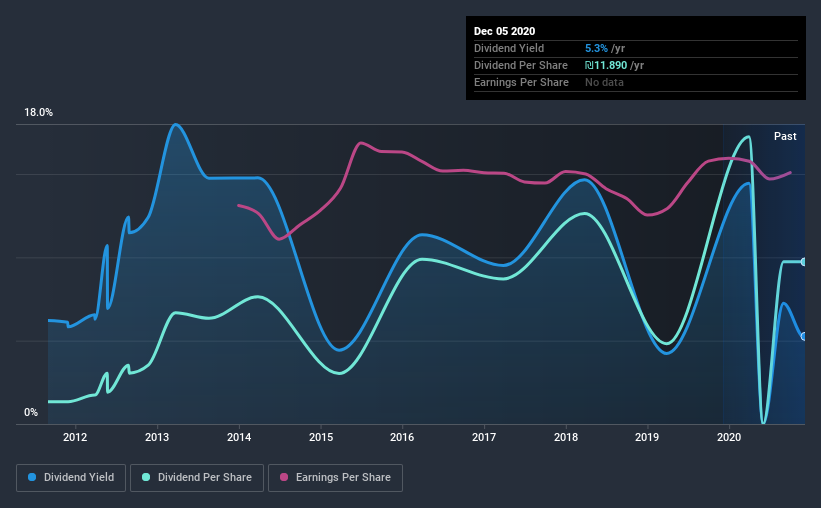Click the Dec 05 2020 tooltip date

coord(504,31)
